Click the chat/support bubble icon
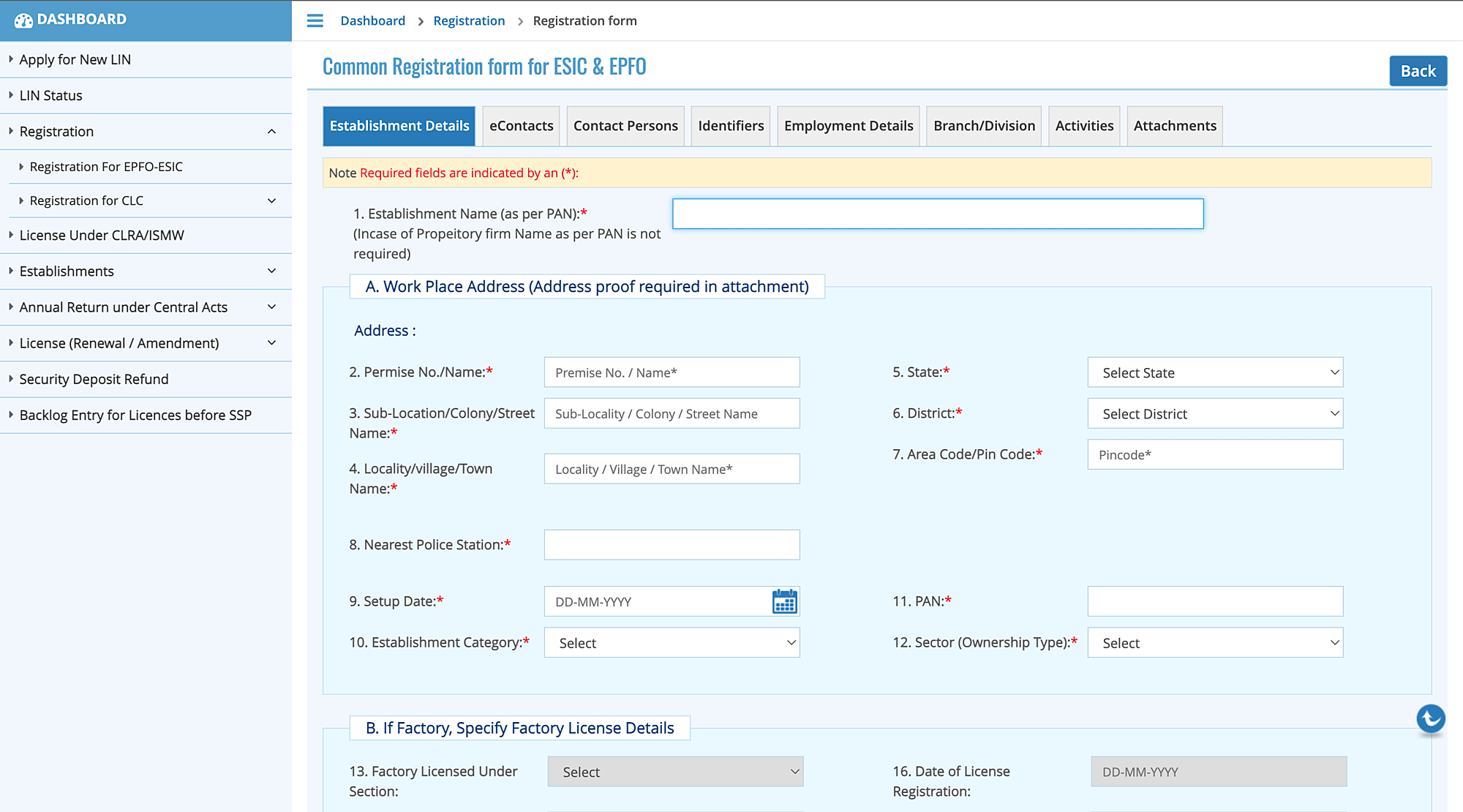 click(x=1433, y=719)
